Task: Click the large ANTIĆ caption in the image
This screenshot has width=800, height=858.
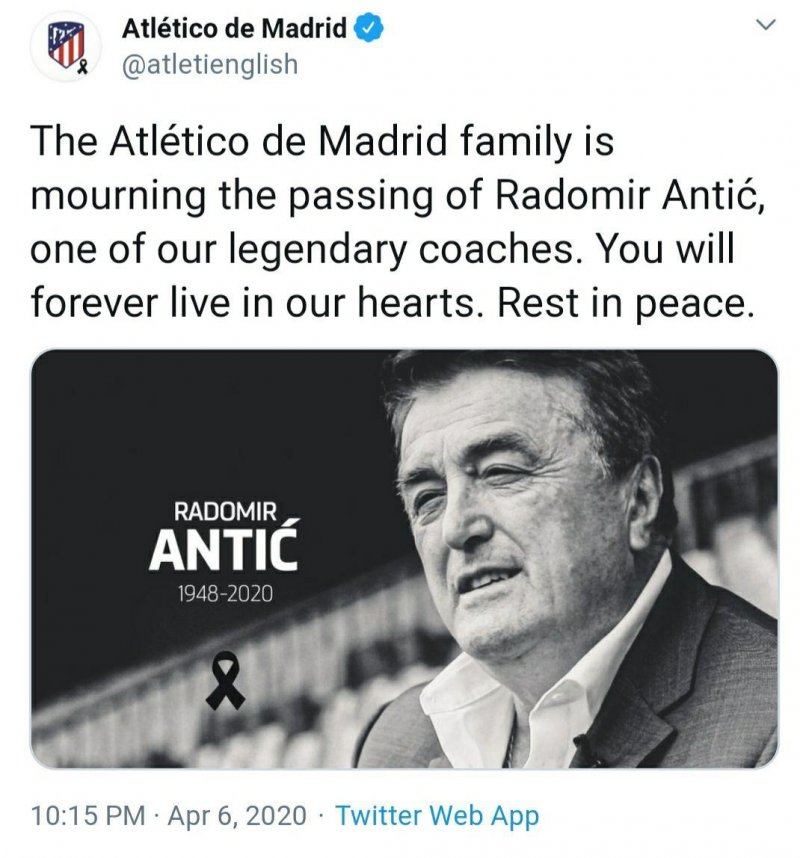Action: coord(224,550)
